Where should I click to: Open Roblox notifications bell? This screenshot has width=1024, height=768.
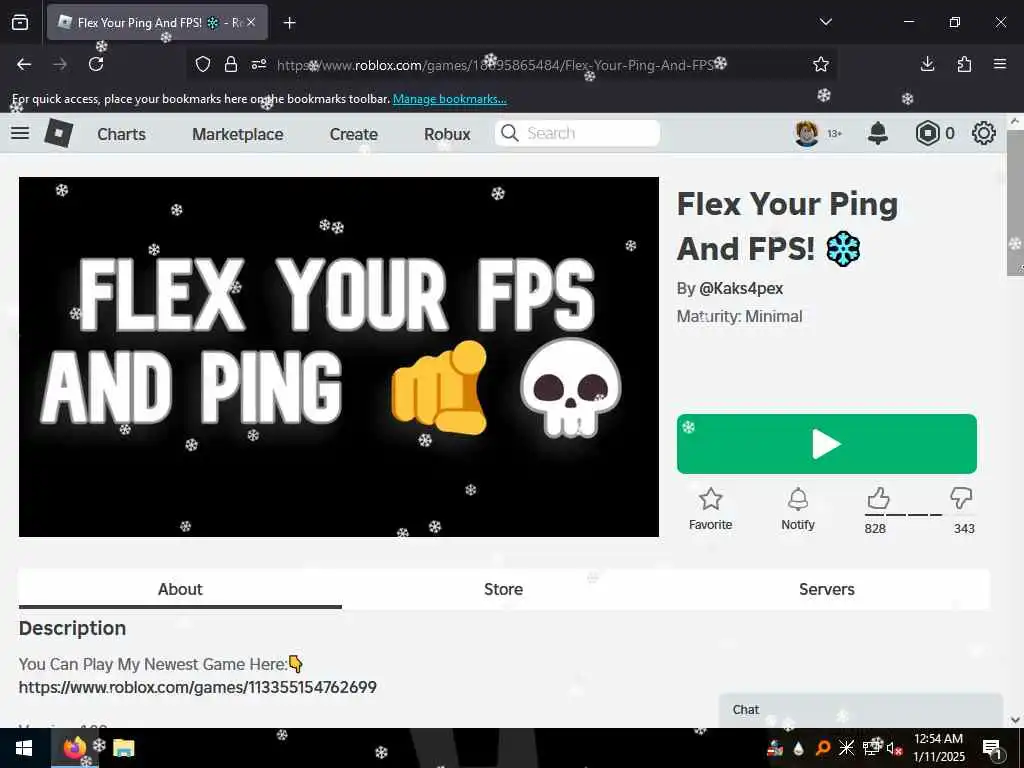click(878, 133)
